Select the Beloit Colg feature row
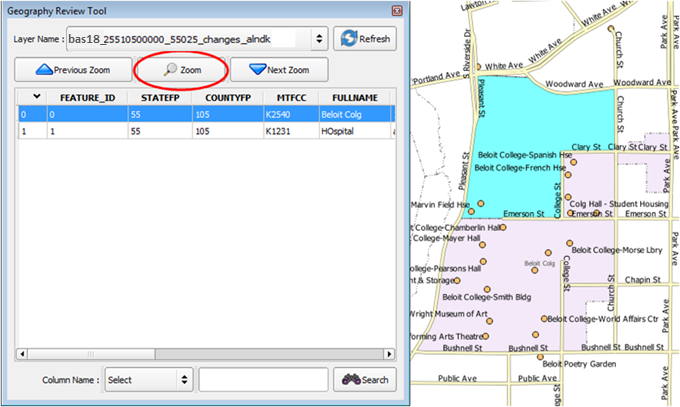Screen dimensions: 680x407 200,114
